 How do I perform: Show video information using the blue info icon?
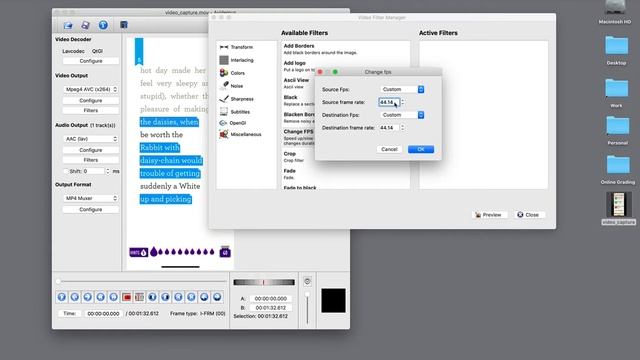click(103, 25)
